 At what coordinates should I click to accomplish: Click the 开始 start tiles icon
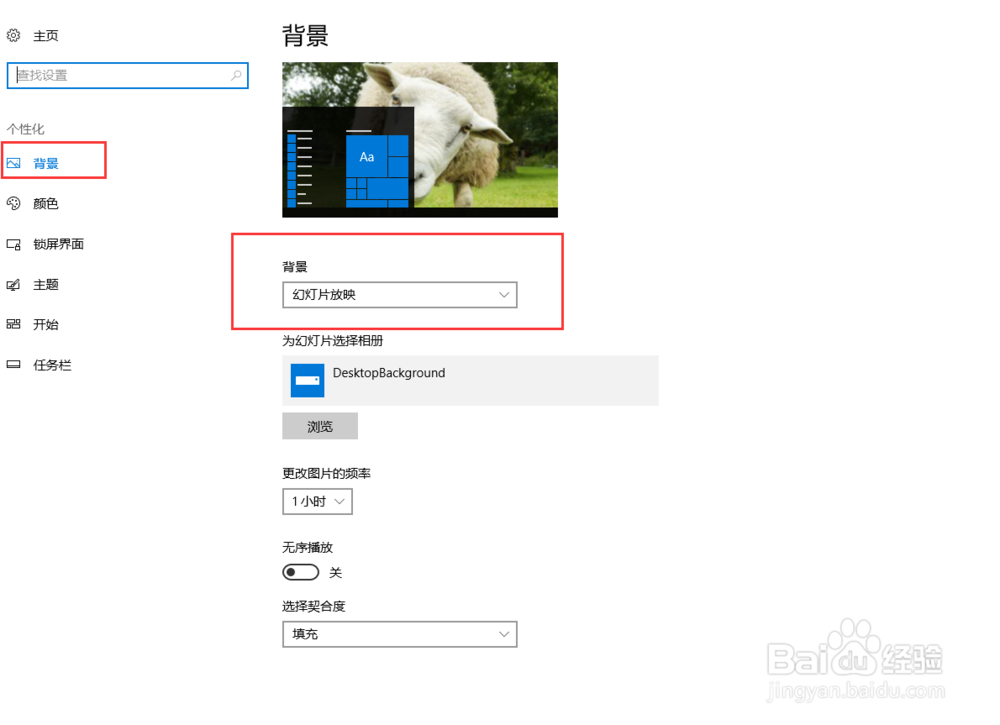click(13, 325)
